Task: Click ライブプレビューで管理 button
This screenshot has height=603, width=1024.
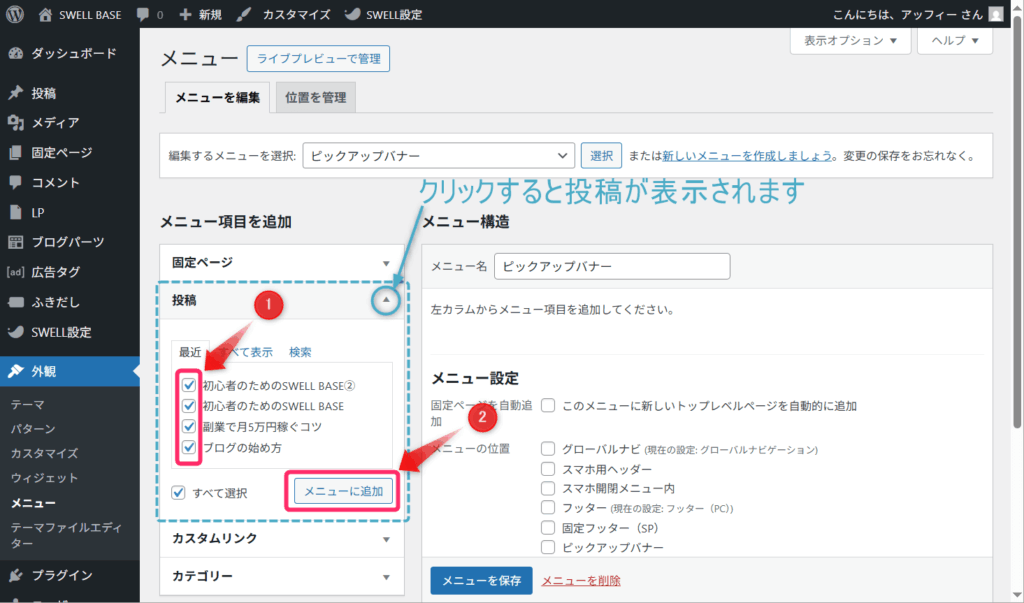Action: (318, 58)
